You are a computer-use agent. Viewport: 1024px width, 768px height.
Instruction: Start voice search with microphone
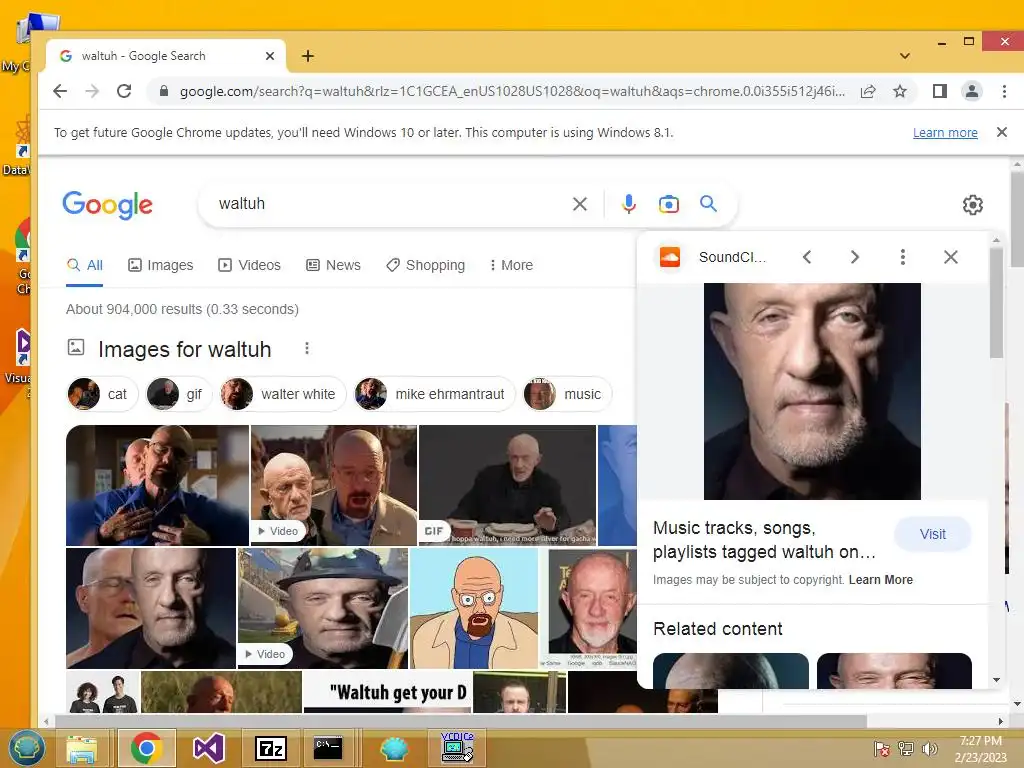click(x=628, y=204)
